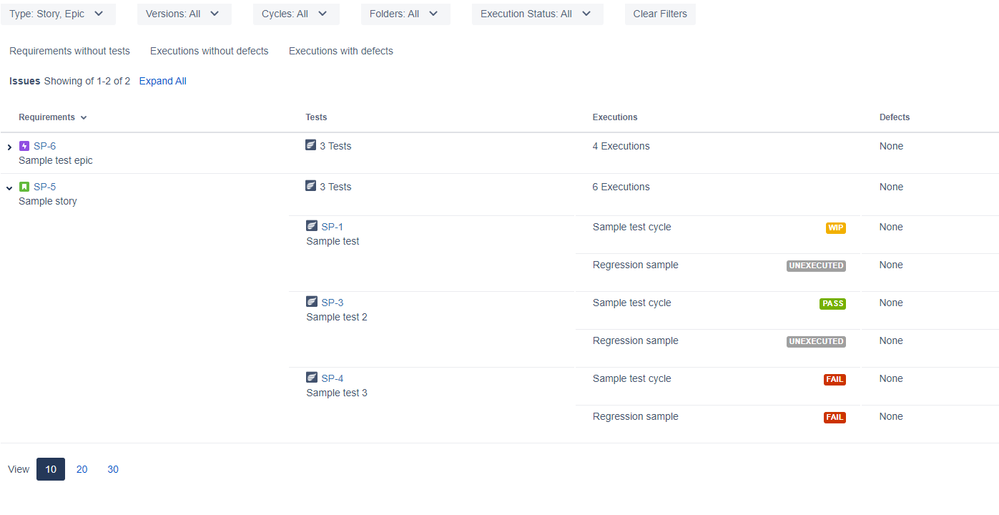Click the test icon next to SP-1
Viewport: 999px width, 515px height.
pyautogui.click(x=312, y=226)
